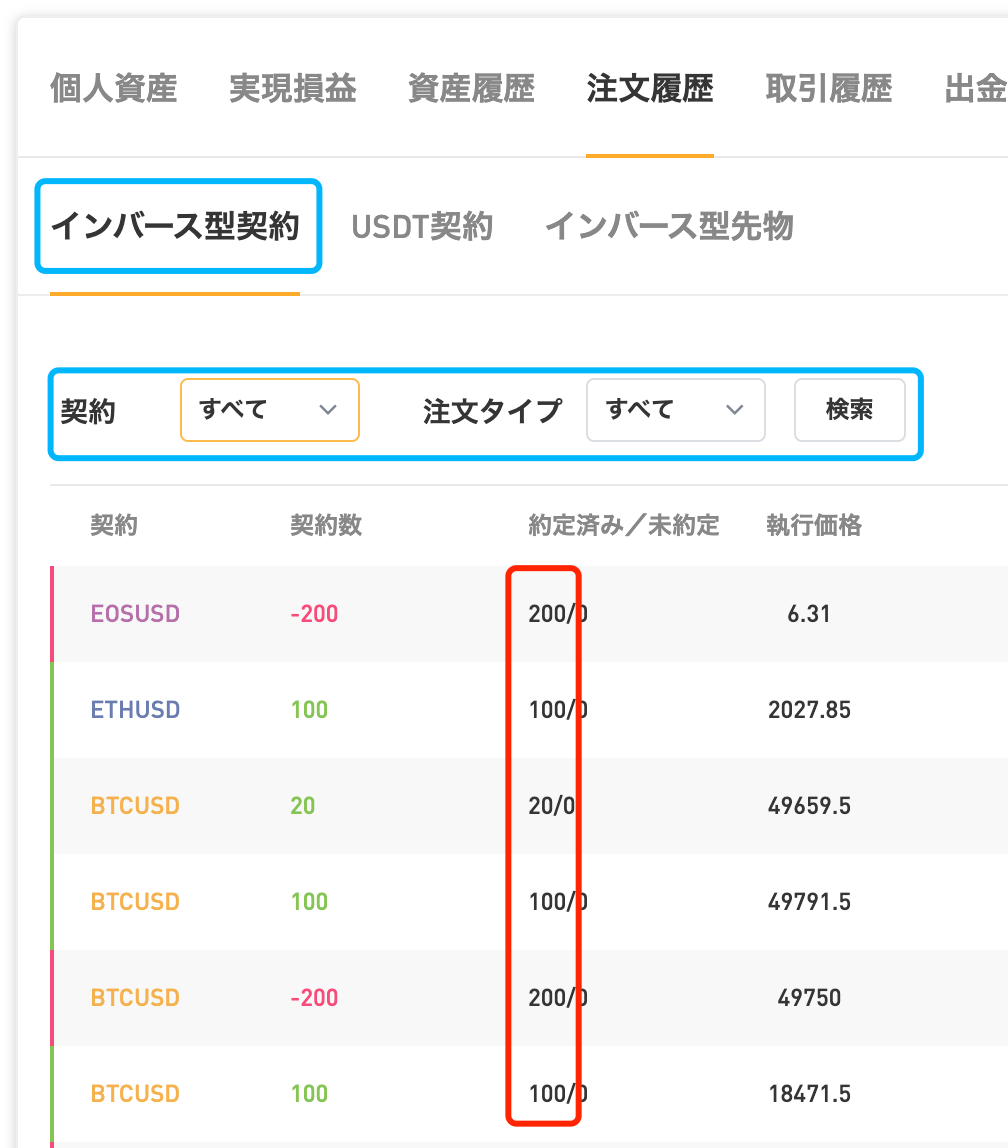Switch to the USDT契約 sub-tab
The height and width of the screenshot is (1148, 1008).
[x=422, y=226]
